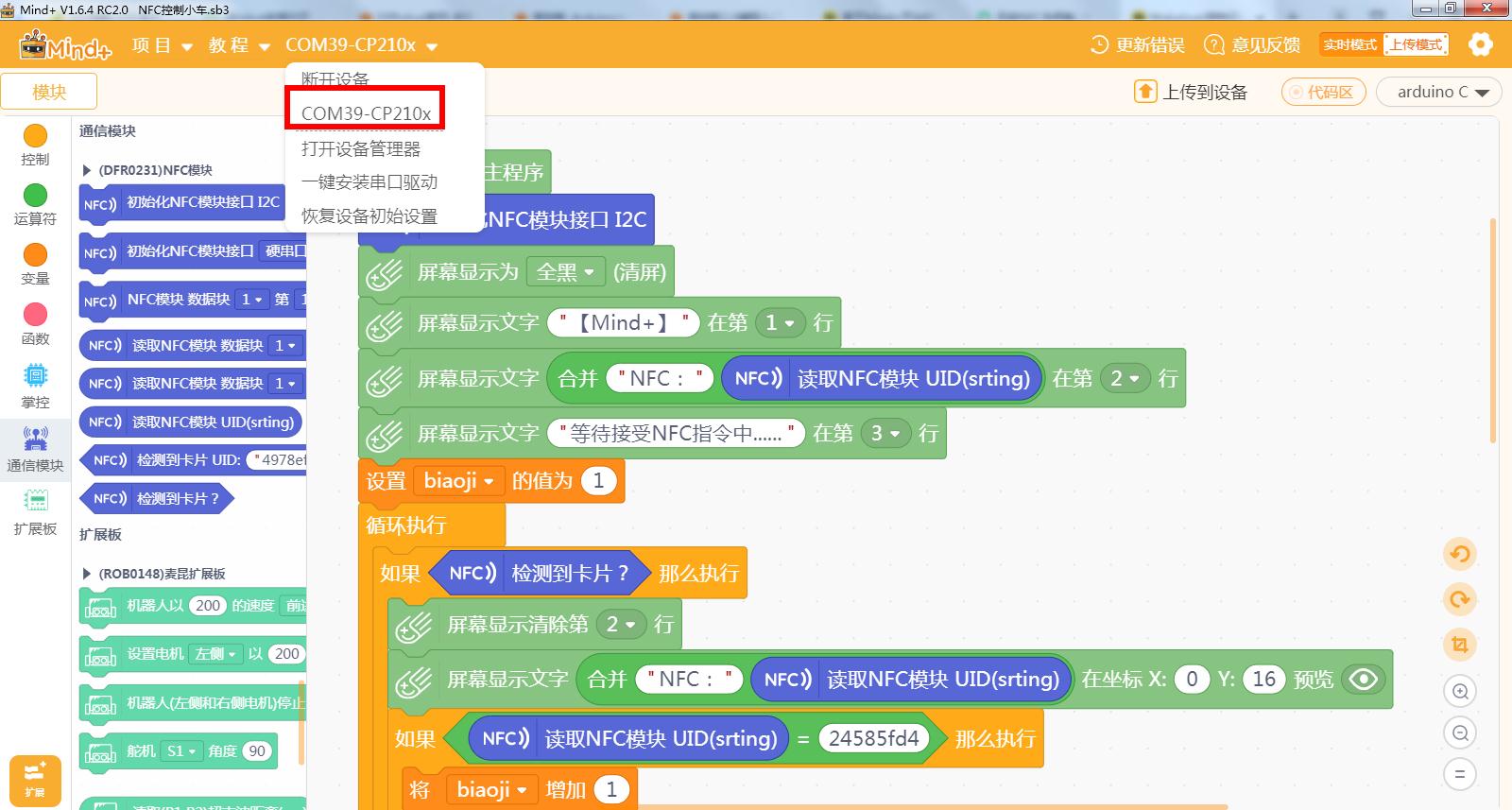Open the 全黑 screen display dropdown
This screenshot has height=810, width=1512.
tap(565, 273)
